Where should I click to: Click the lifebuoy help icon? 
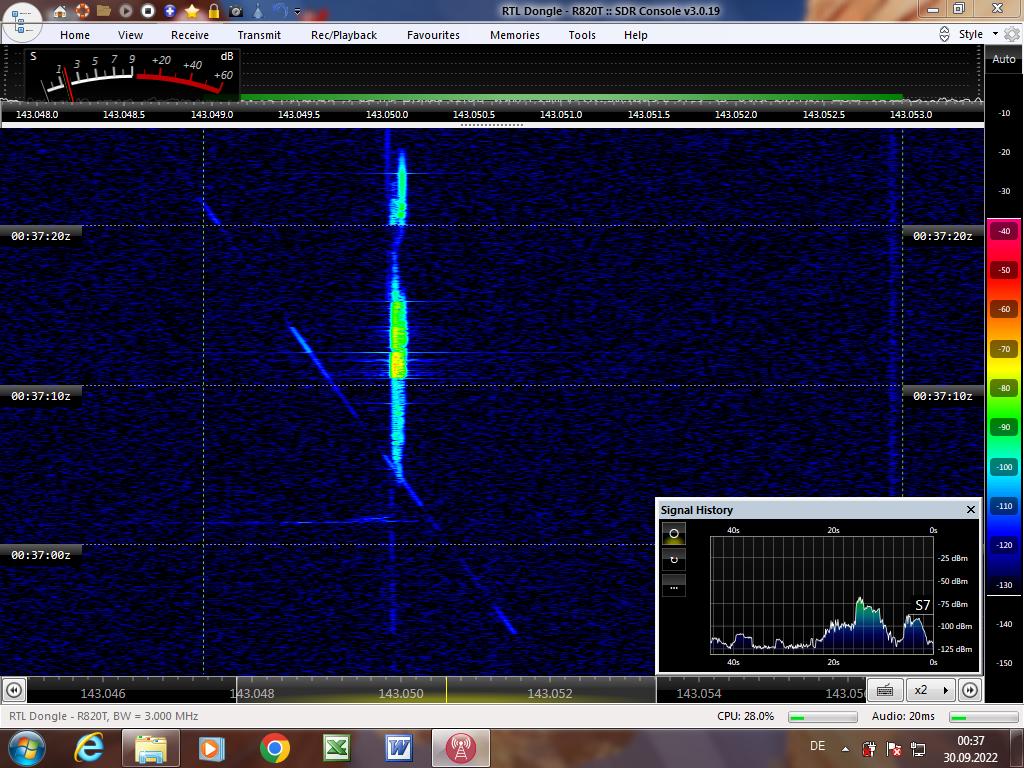tap(82, 10)
